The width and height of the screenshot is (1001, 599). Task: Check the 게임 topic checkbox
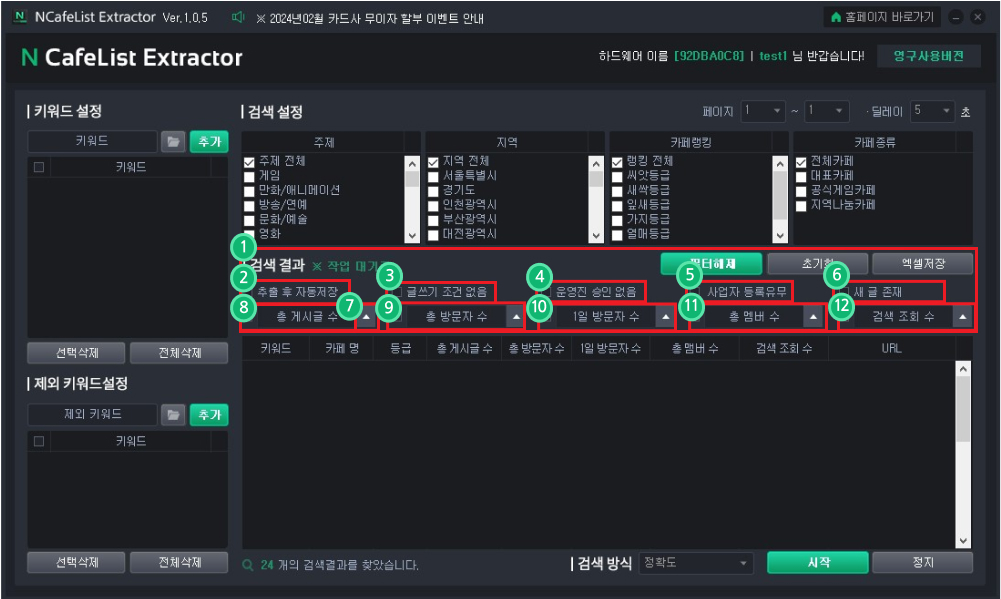249,177
